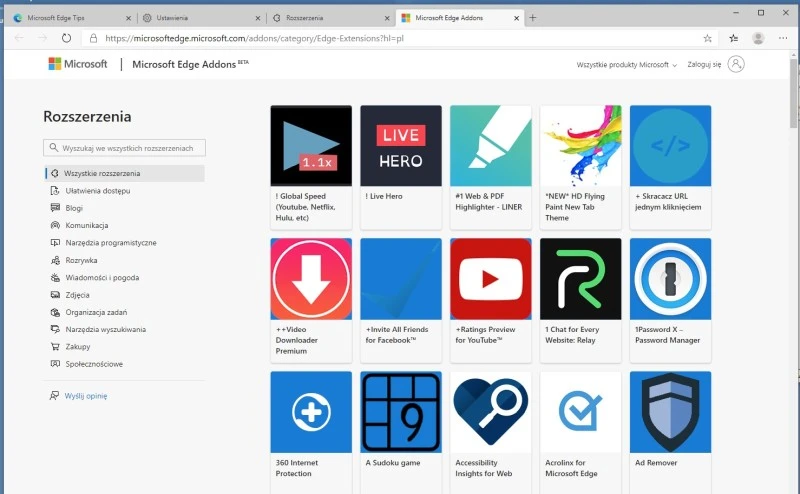Select the Społecznościowe category
800x494 pixels.
pyautogui.click(x=94, y=364)
